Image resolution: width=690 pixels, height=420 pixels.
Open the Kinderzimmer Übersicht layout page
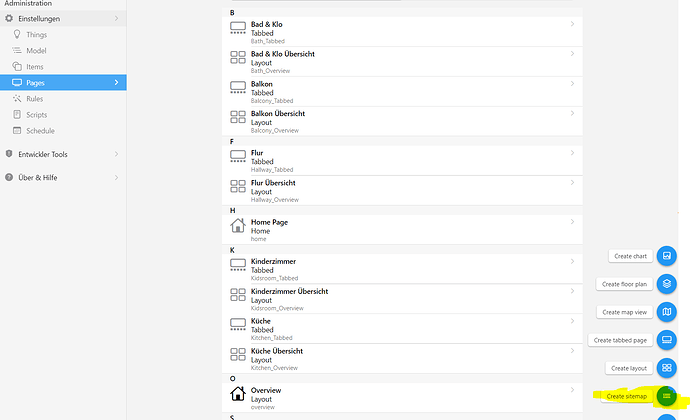pyautogui.click(x=400, y=299)
